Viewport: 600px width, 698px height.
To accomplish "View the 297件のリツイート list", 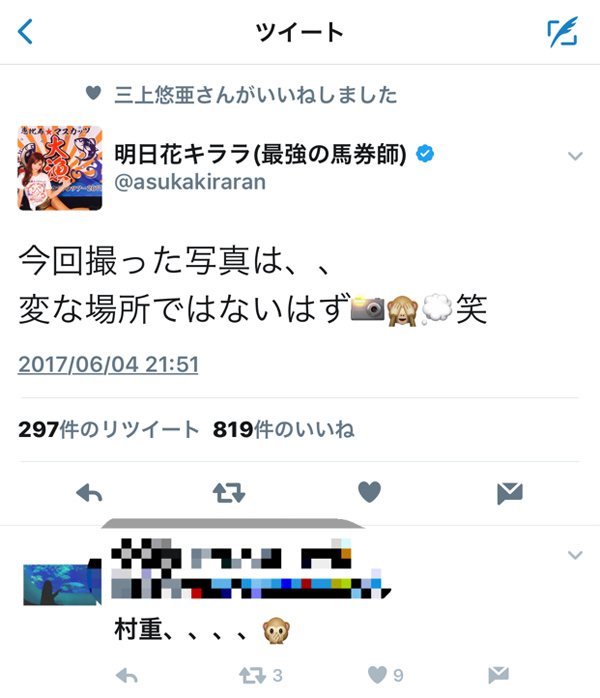I will (x=108, y=430).
